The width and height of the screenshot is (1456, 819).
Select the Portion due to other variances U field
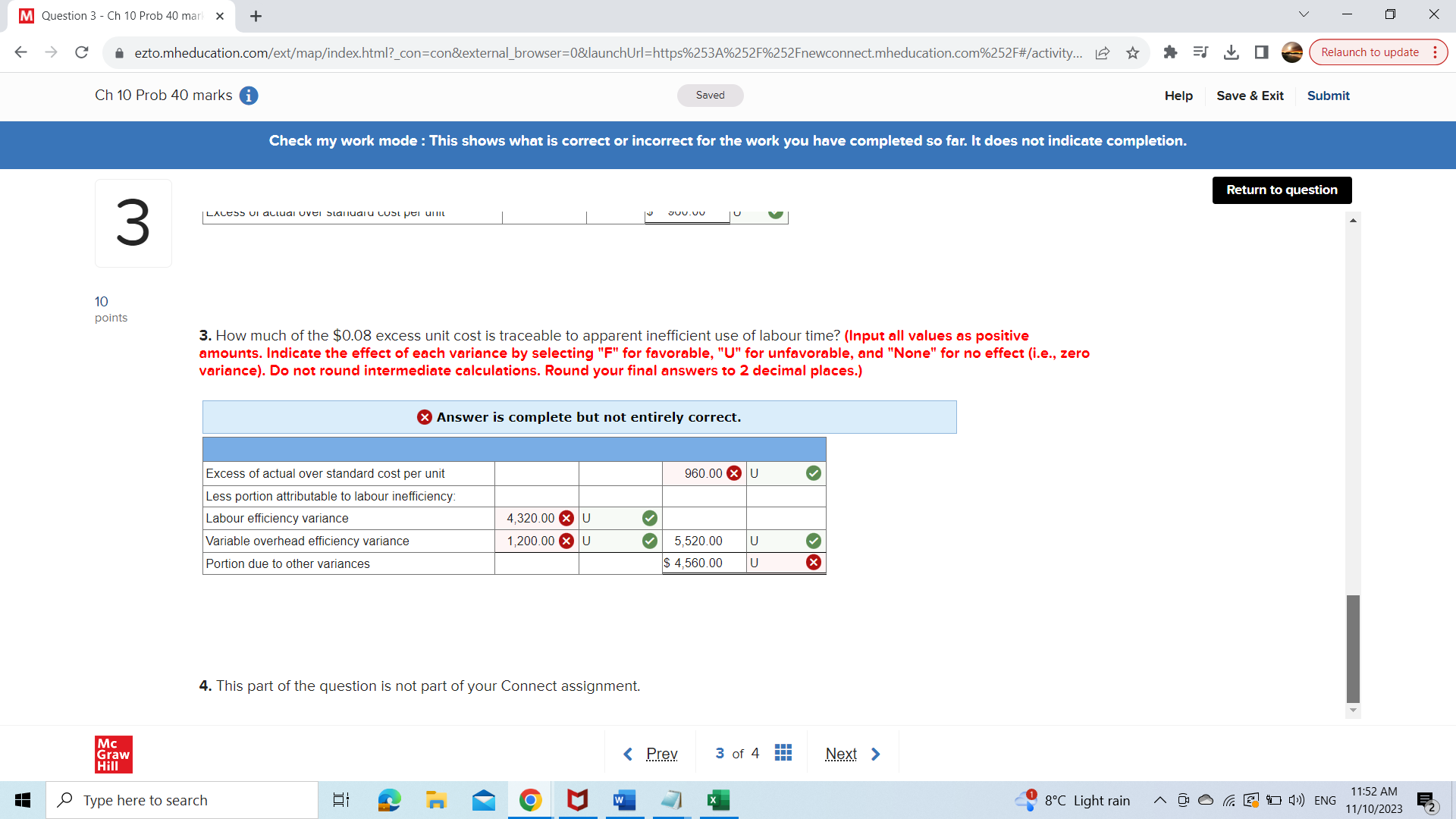tap(773, 563)
